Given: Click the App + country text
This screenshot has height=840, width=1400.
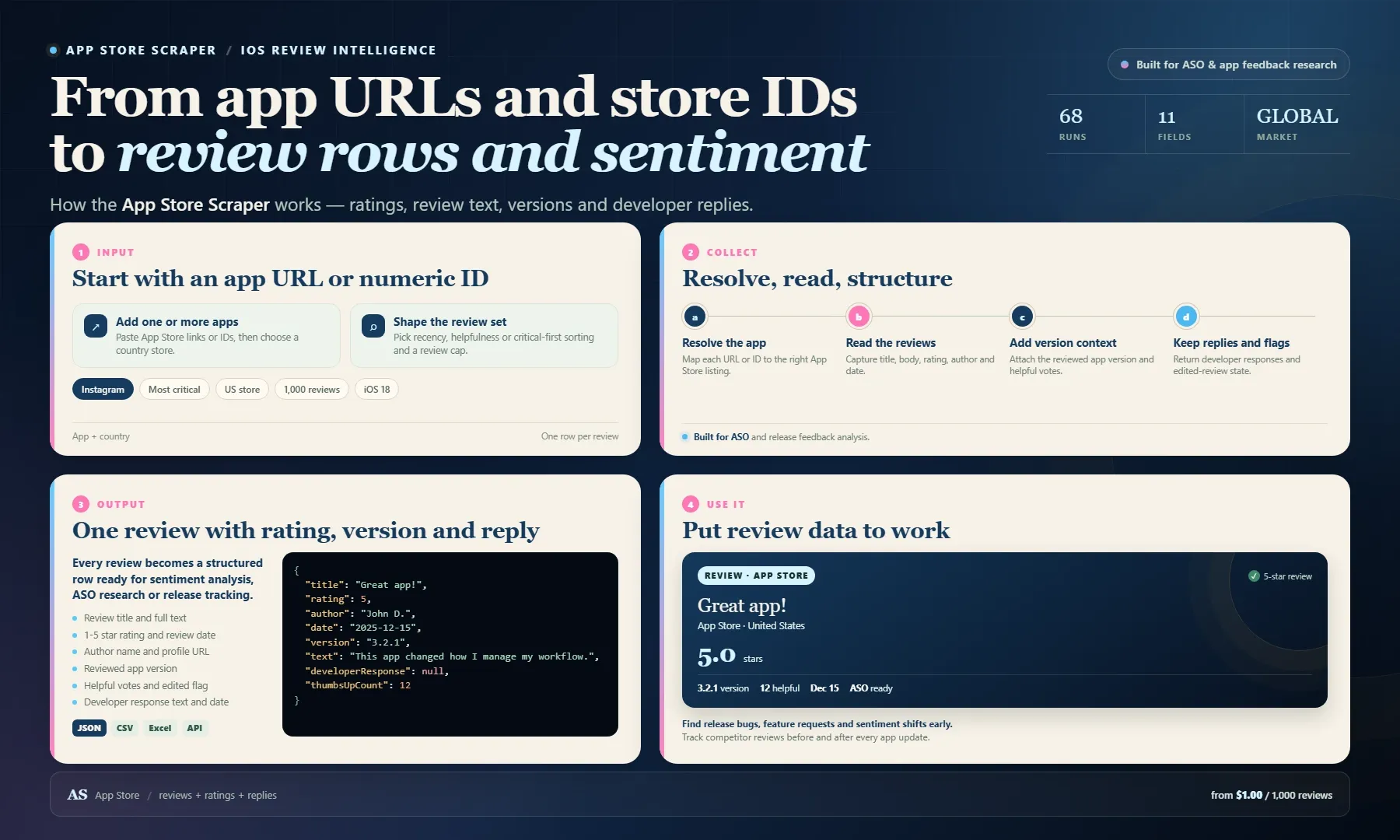Looking at the screenshot, I should tap(101, 436).
